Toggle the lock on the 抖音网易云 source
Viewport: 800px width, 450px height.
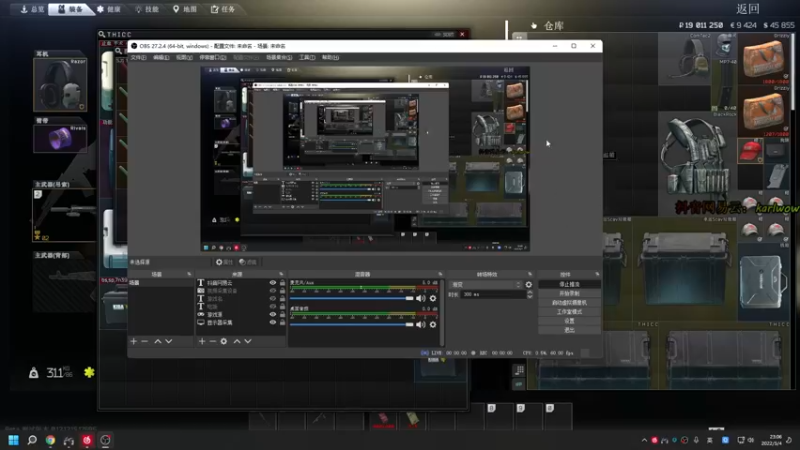tap(282, 283)
